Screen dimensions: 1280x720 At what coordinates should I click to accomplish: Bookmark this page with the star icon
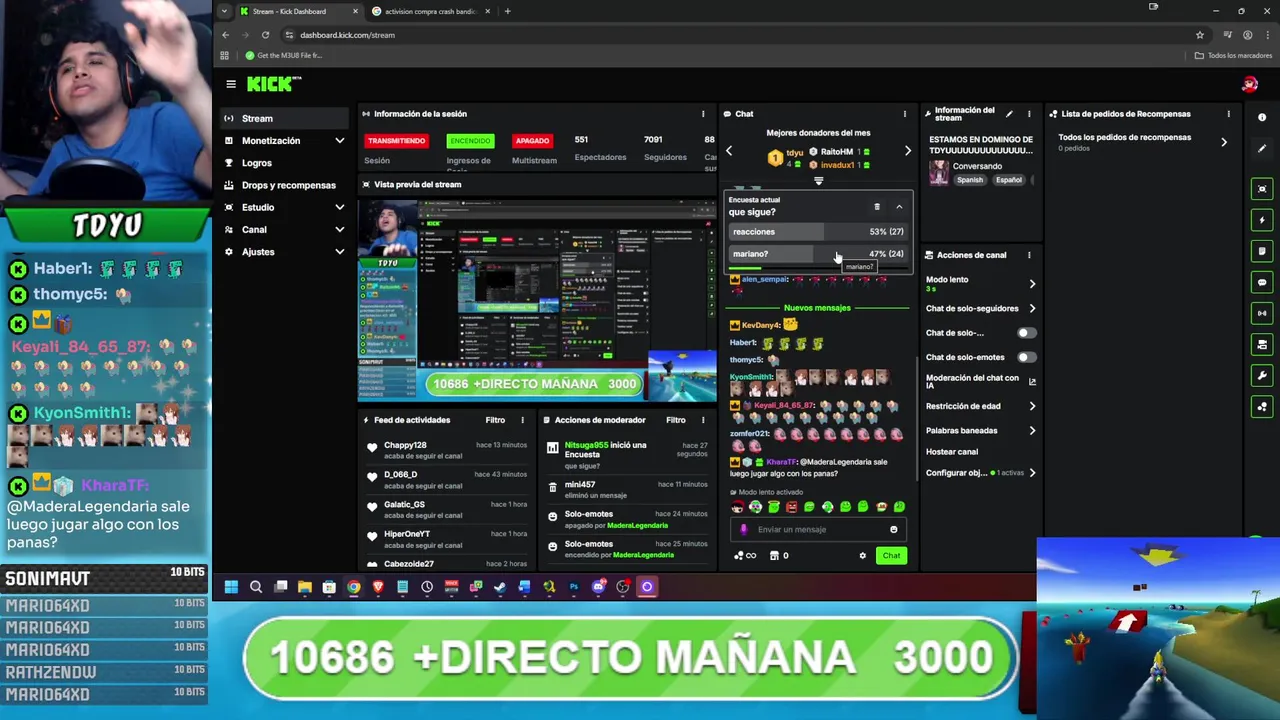[1200, 35]
